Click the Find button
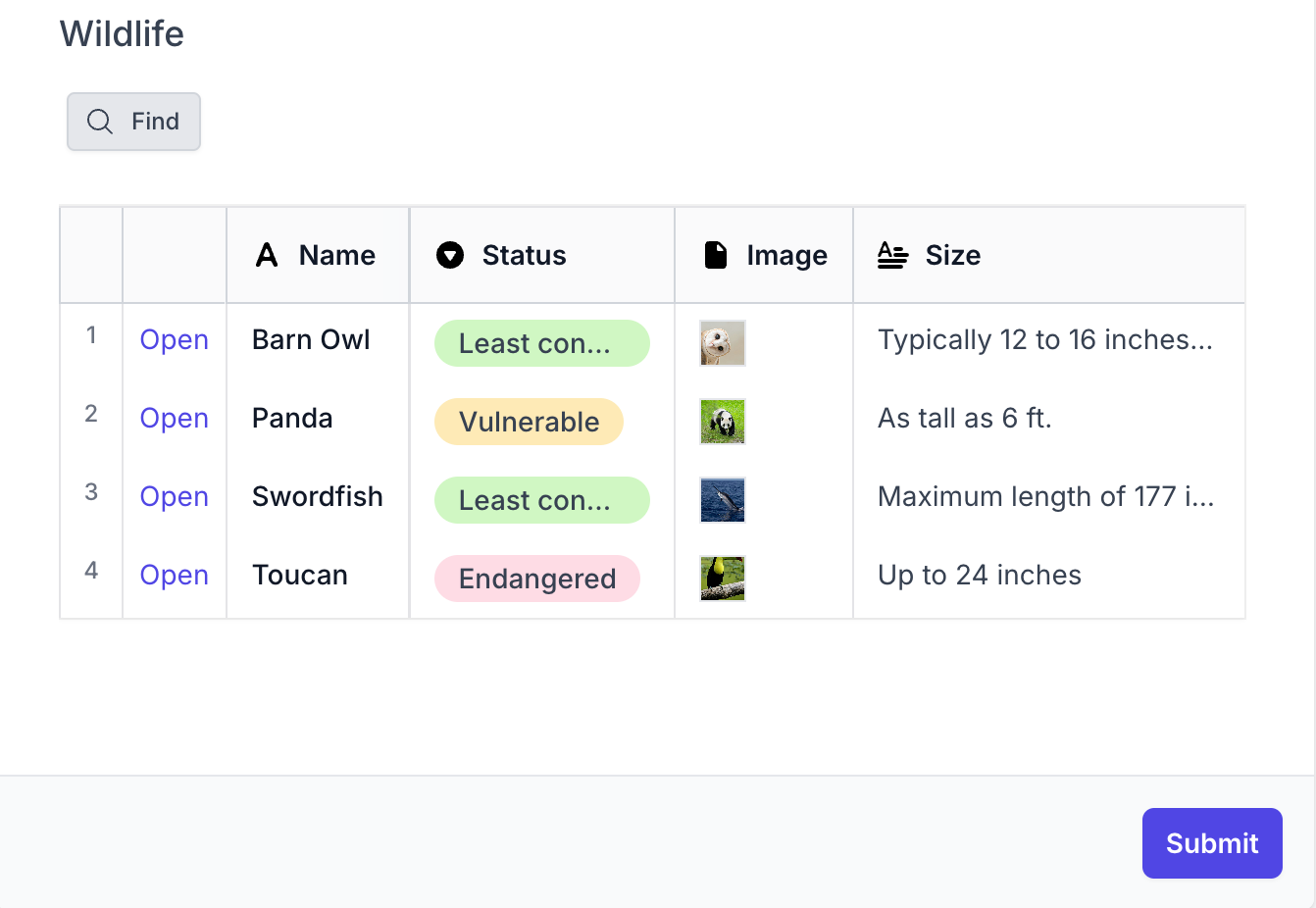Image resolution: width=1316 pixels, height=908 pixels. click(x=133, y=122)
